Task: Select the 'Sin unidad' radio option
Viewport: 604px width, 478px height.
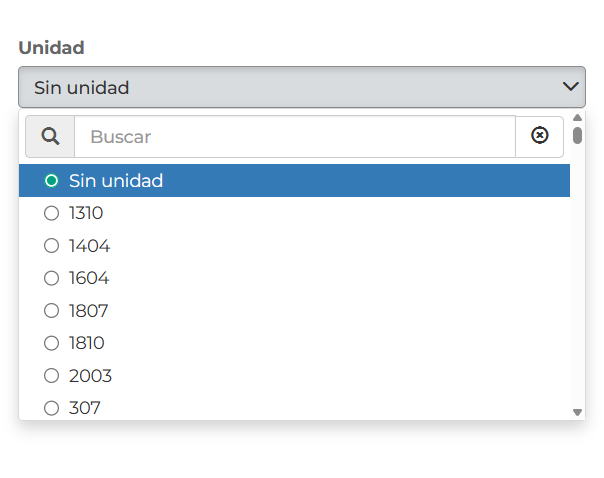Action: pyautogui.click(x=52, y=181)
